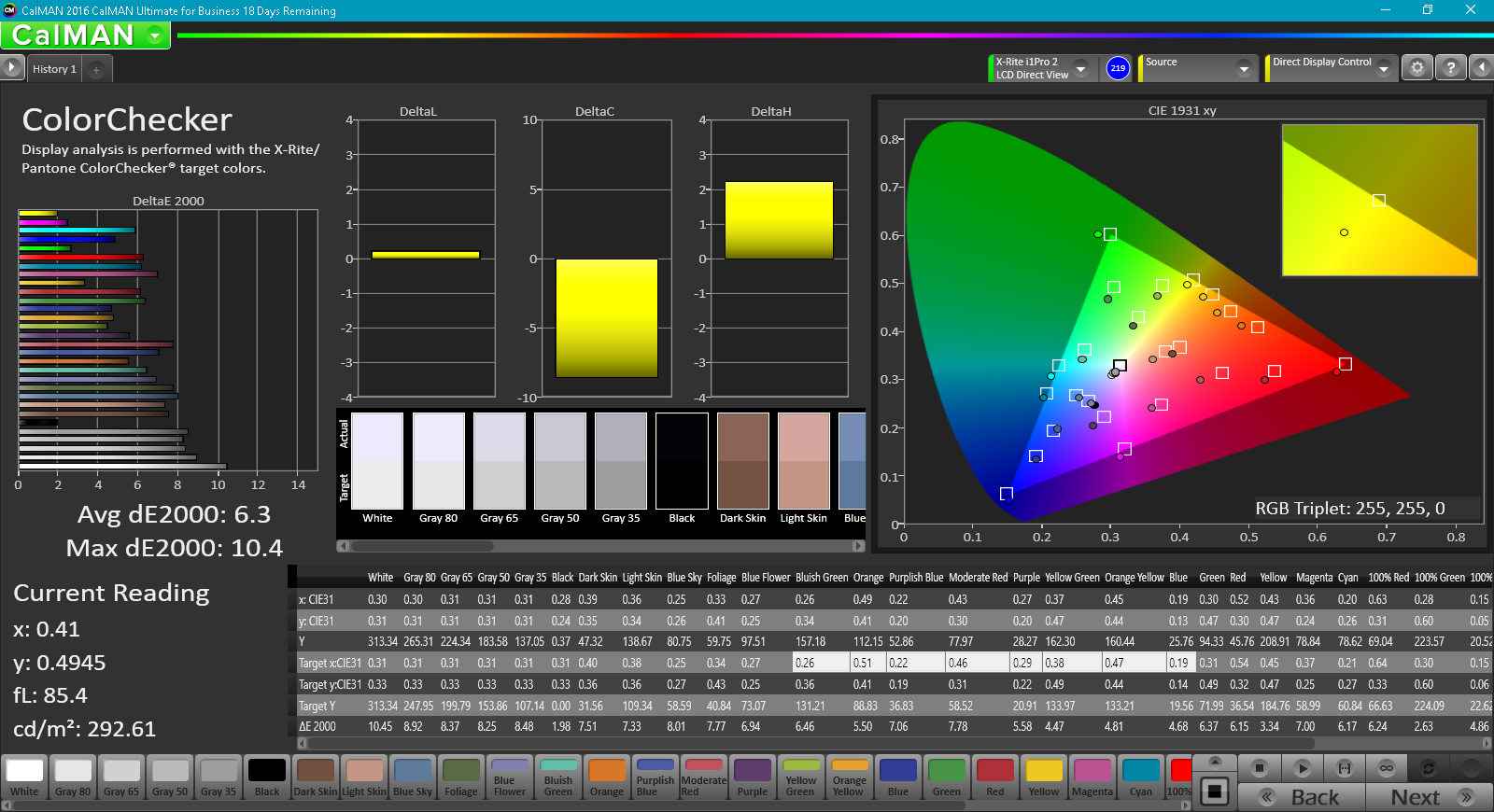1494x812 pixels.
Task: Switch to the History 1 tab
Action: [x=54, y=69]
